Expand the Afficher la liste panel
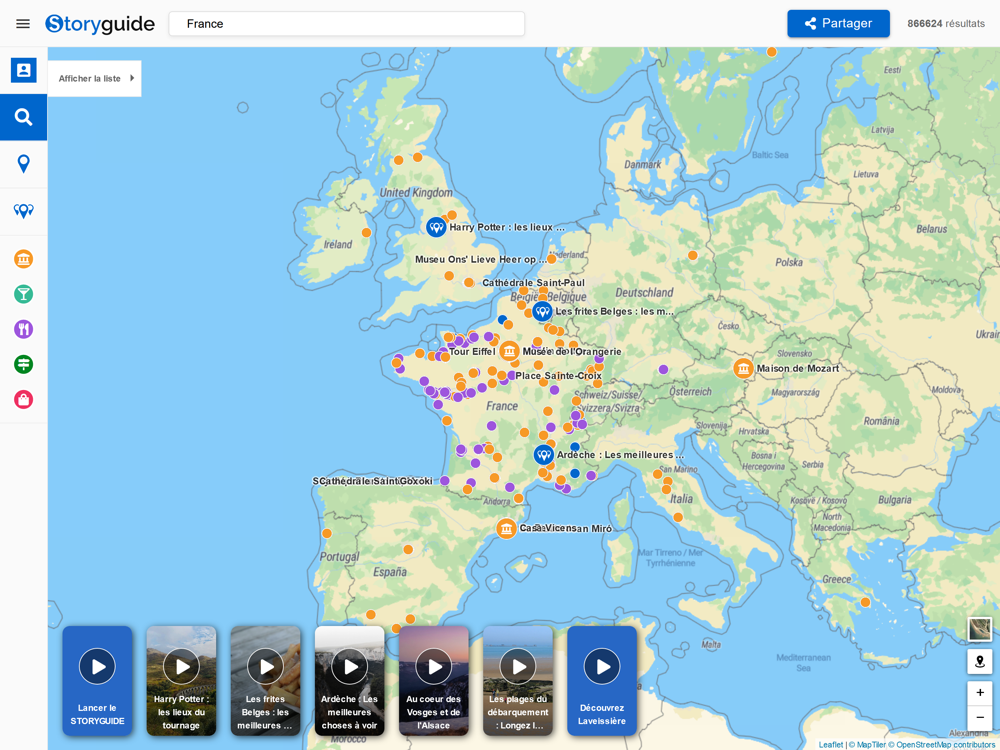 click(94, 78)
